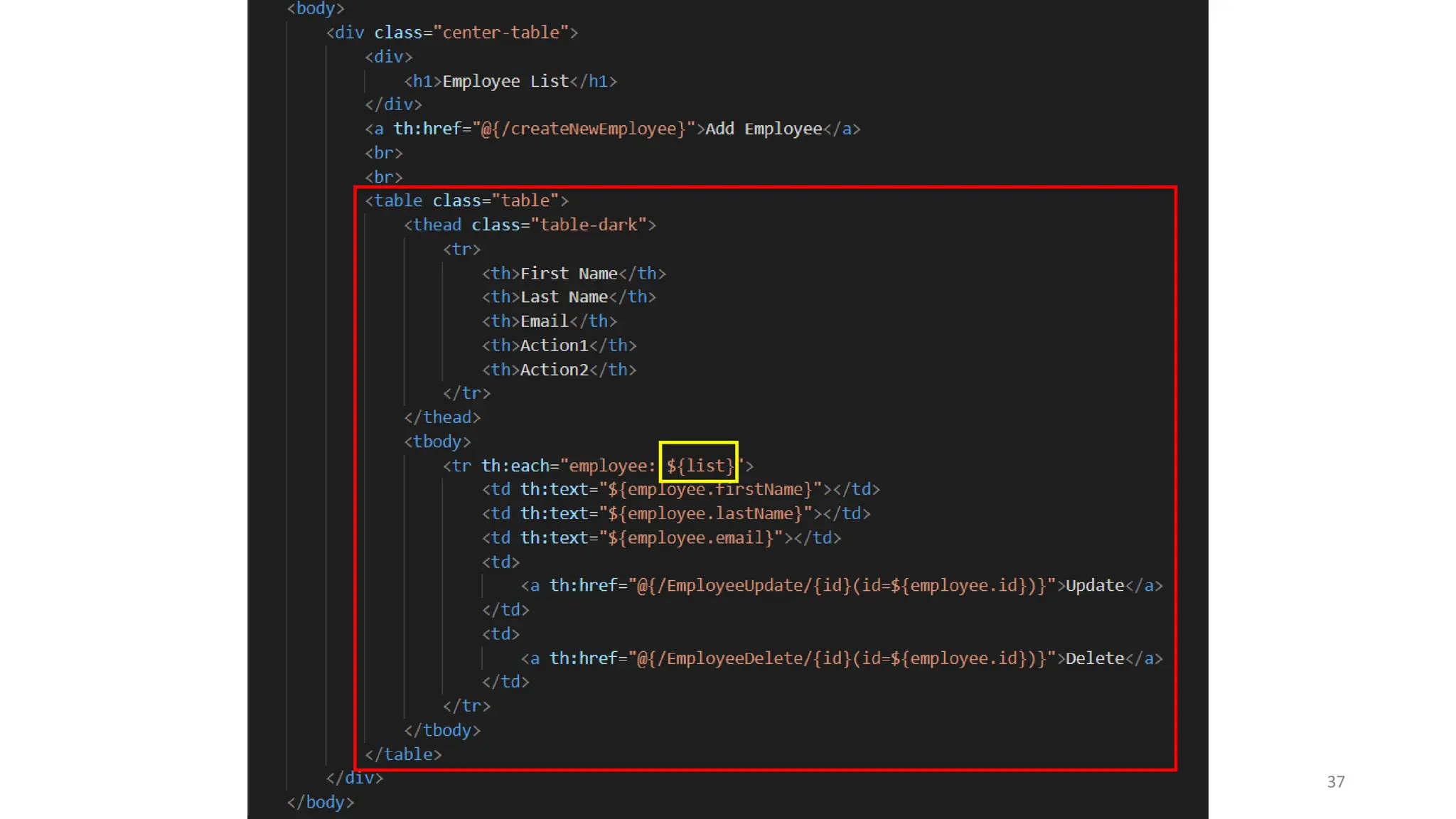Click the Last Name header text
The image size is (1456, 819).
(x=563, y=297)
